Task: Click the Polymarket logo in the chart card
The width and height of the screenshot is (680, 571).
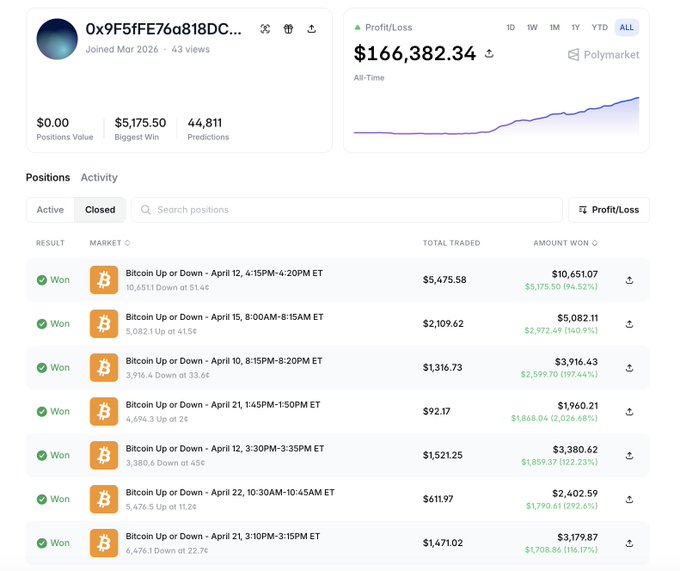Action: pyautogui.click(x=603, y=55)
